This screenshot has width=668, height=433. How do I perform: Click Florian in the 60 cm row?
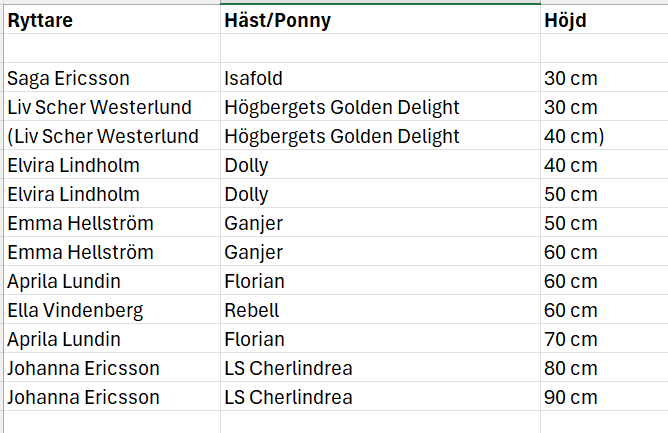380,280
